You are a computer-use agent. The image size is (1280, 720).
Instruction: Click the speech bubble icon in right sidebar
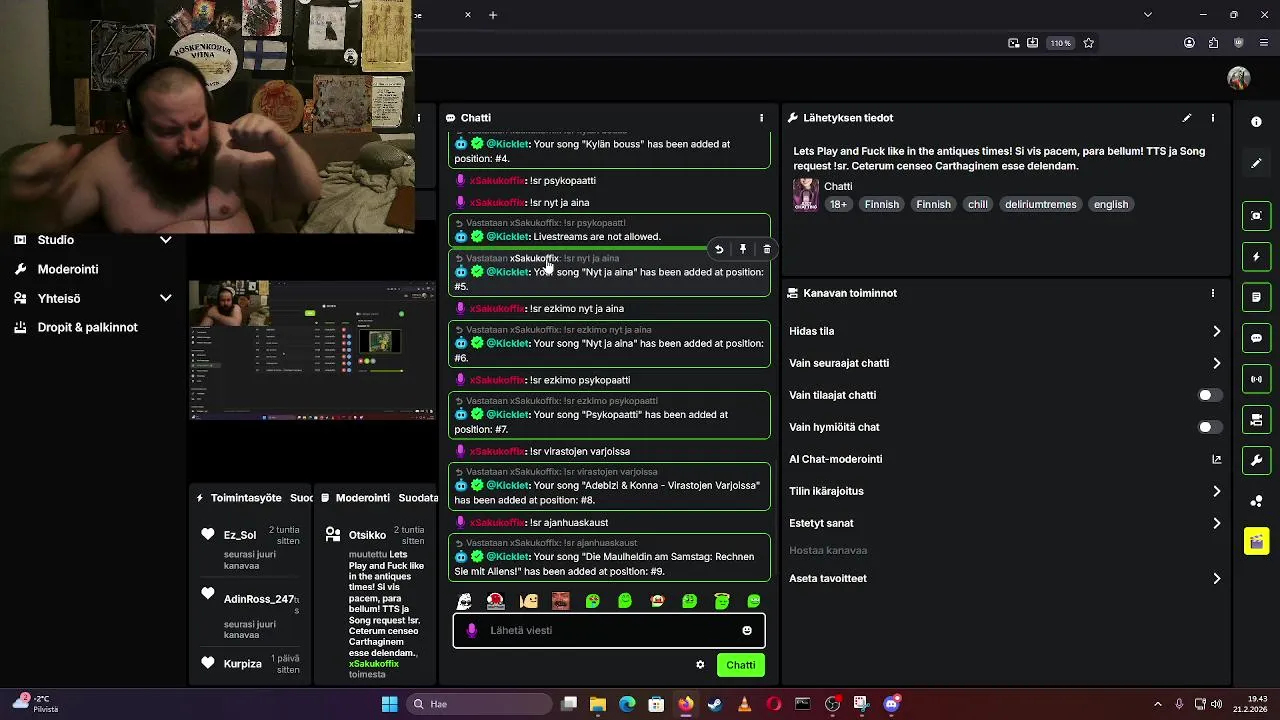click(1257, 338)
